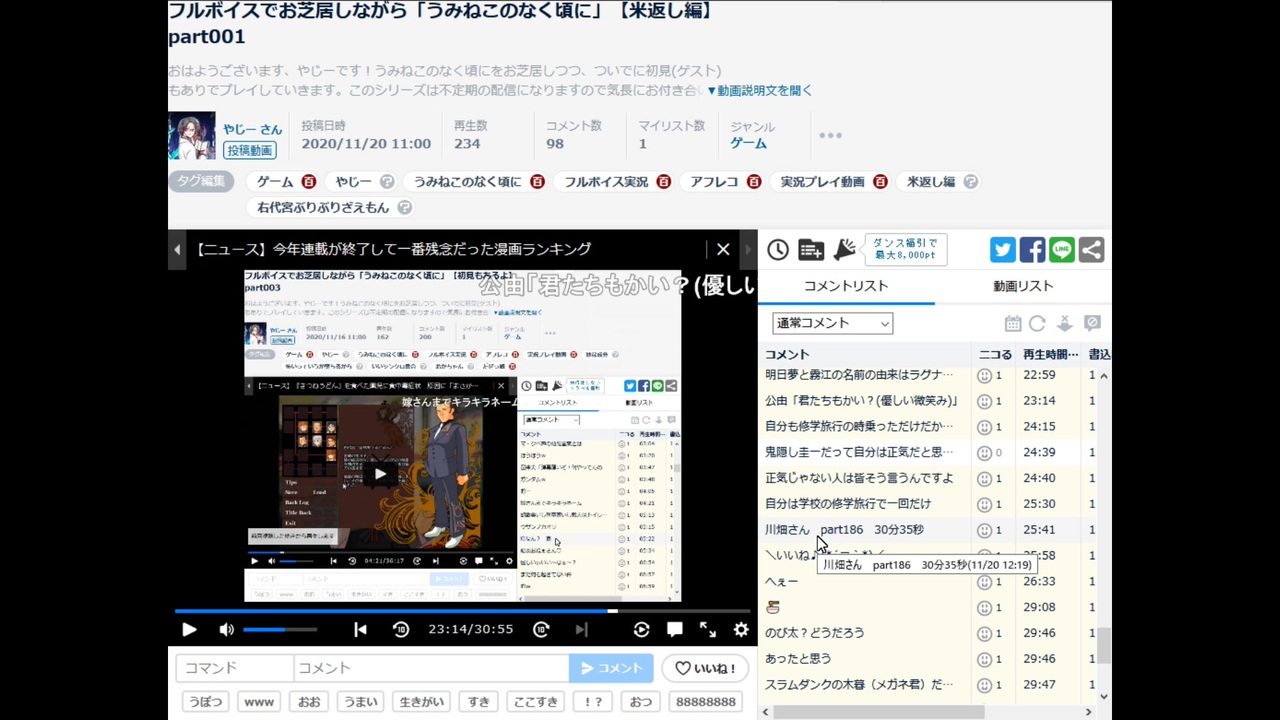Open uploader やじー's profile link
1280x720 pixels.
point(253,129)
